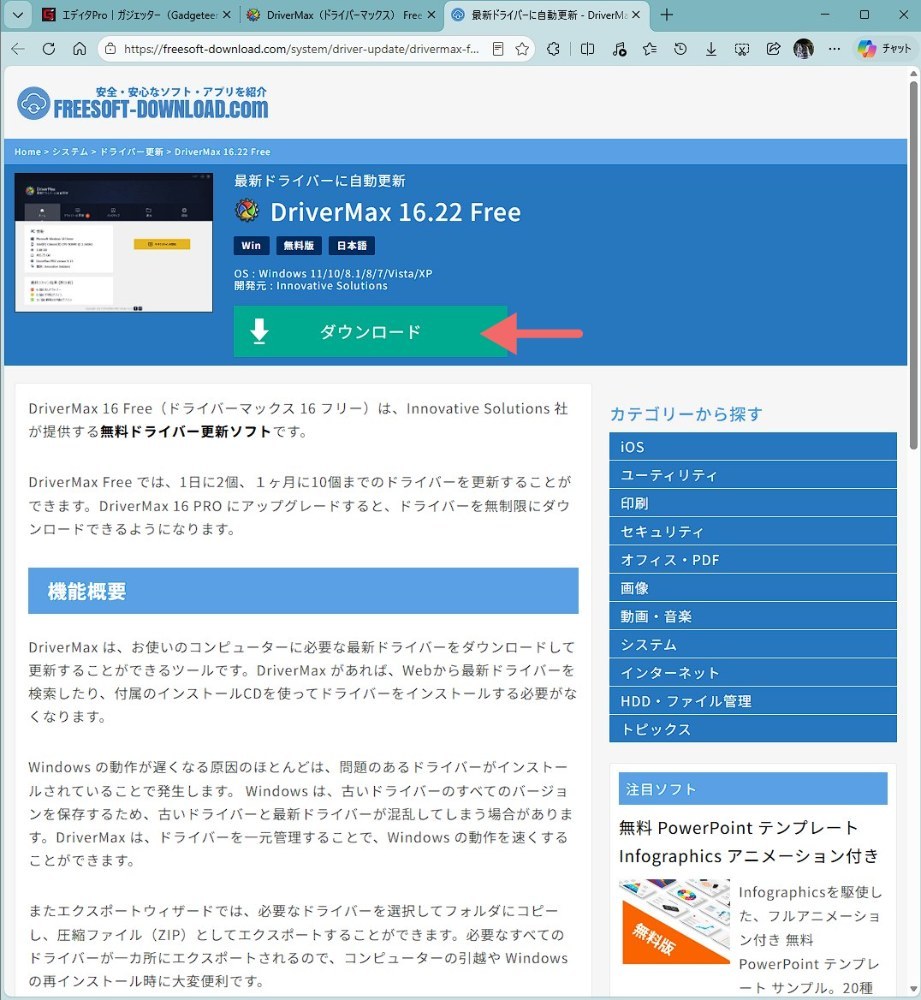Close the エディタPro tab

[x=226, y=15]
